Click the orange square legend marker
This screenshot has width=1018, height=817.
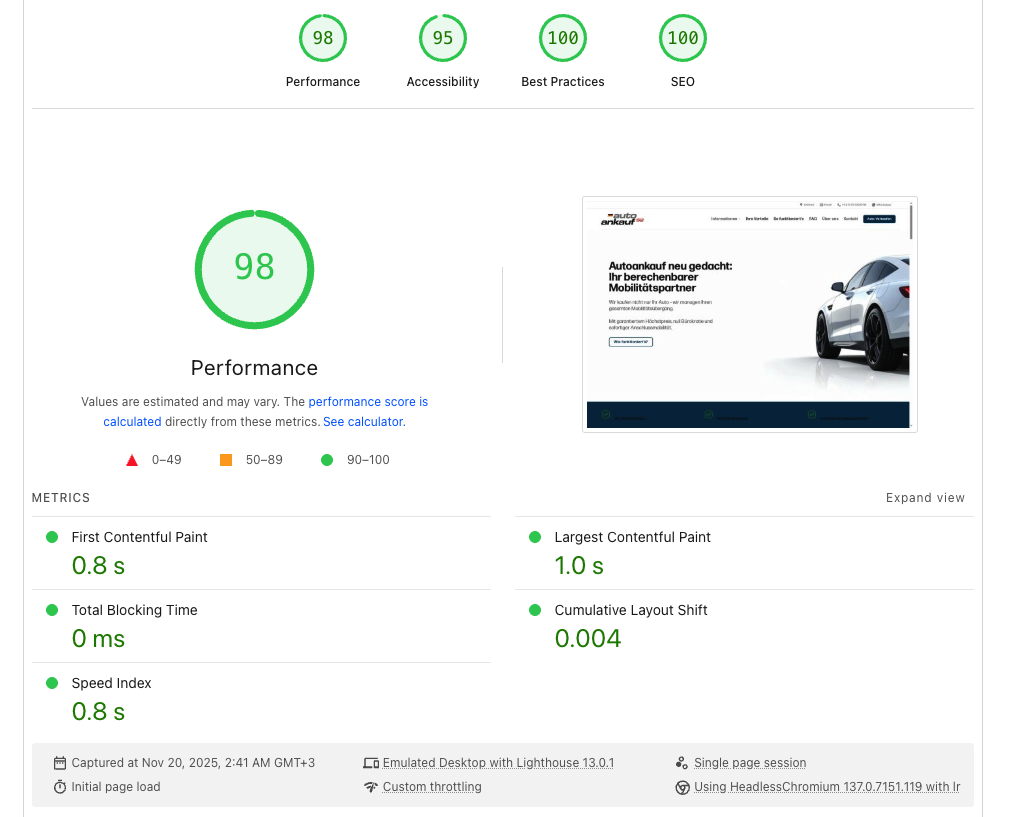coord(226,459)
